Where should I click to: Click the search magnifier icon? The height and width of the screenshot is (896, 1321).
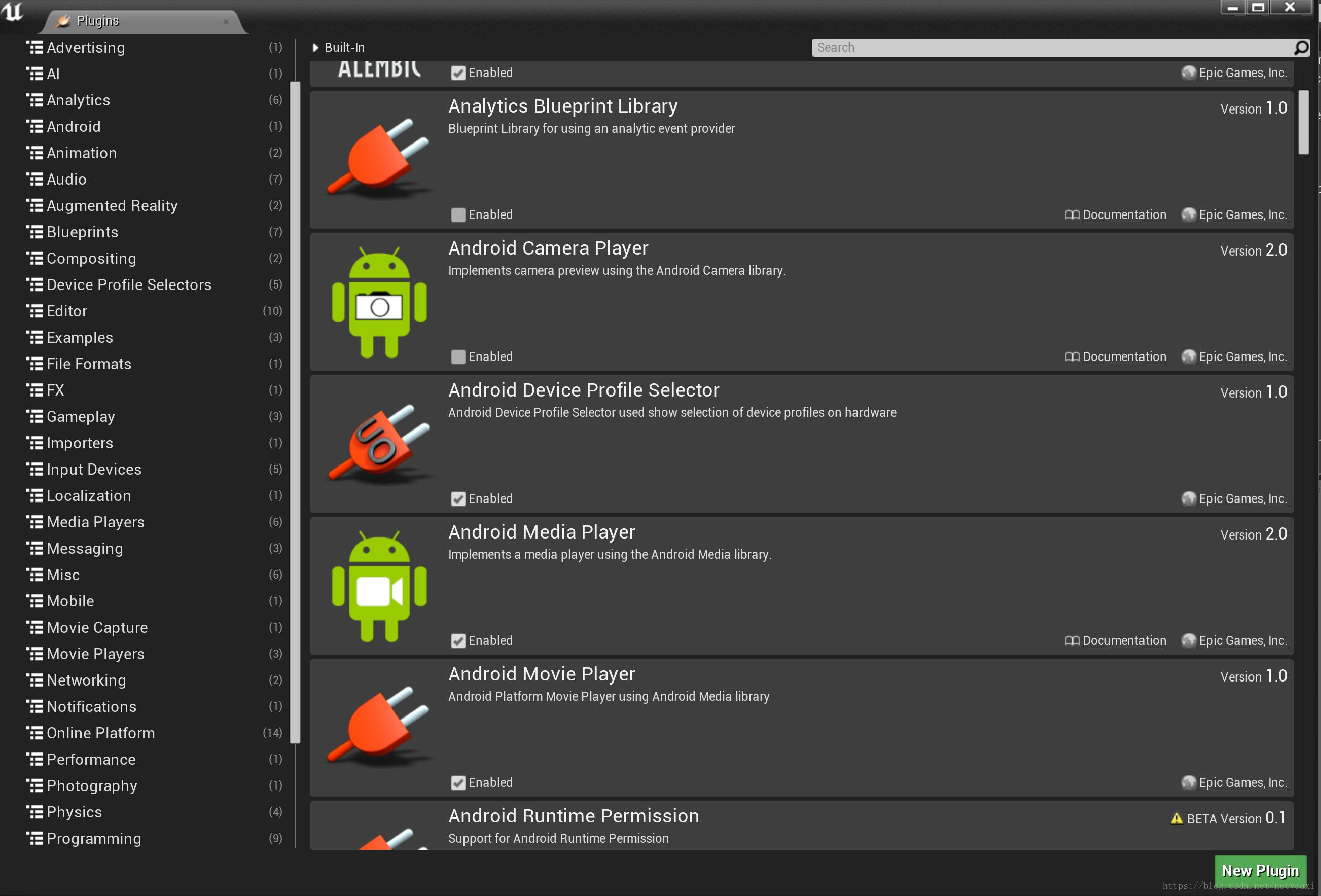pyautogui.click(x=1301, y=48)
